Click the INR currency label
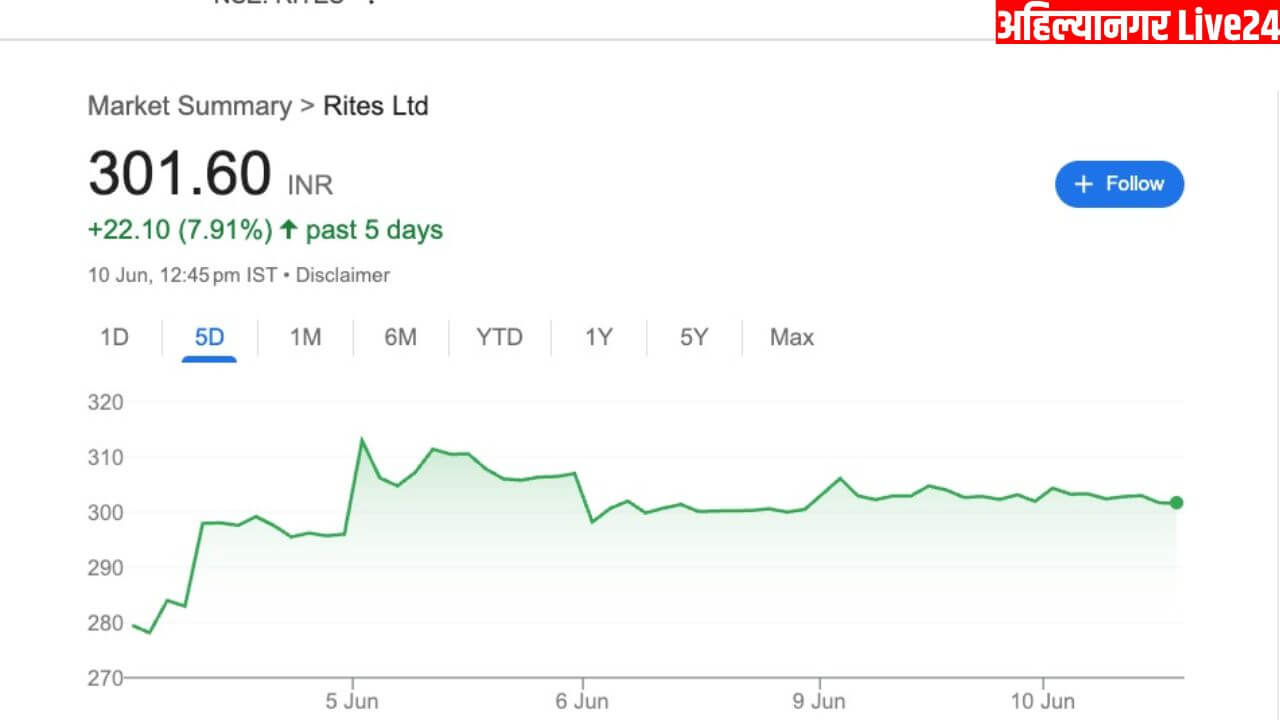Image resolution: width=1280 pixels, height=720 pixels. pyautogui.click(x=310, y=185)
